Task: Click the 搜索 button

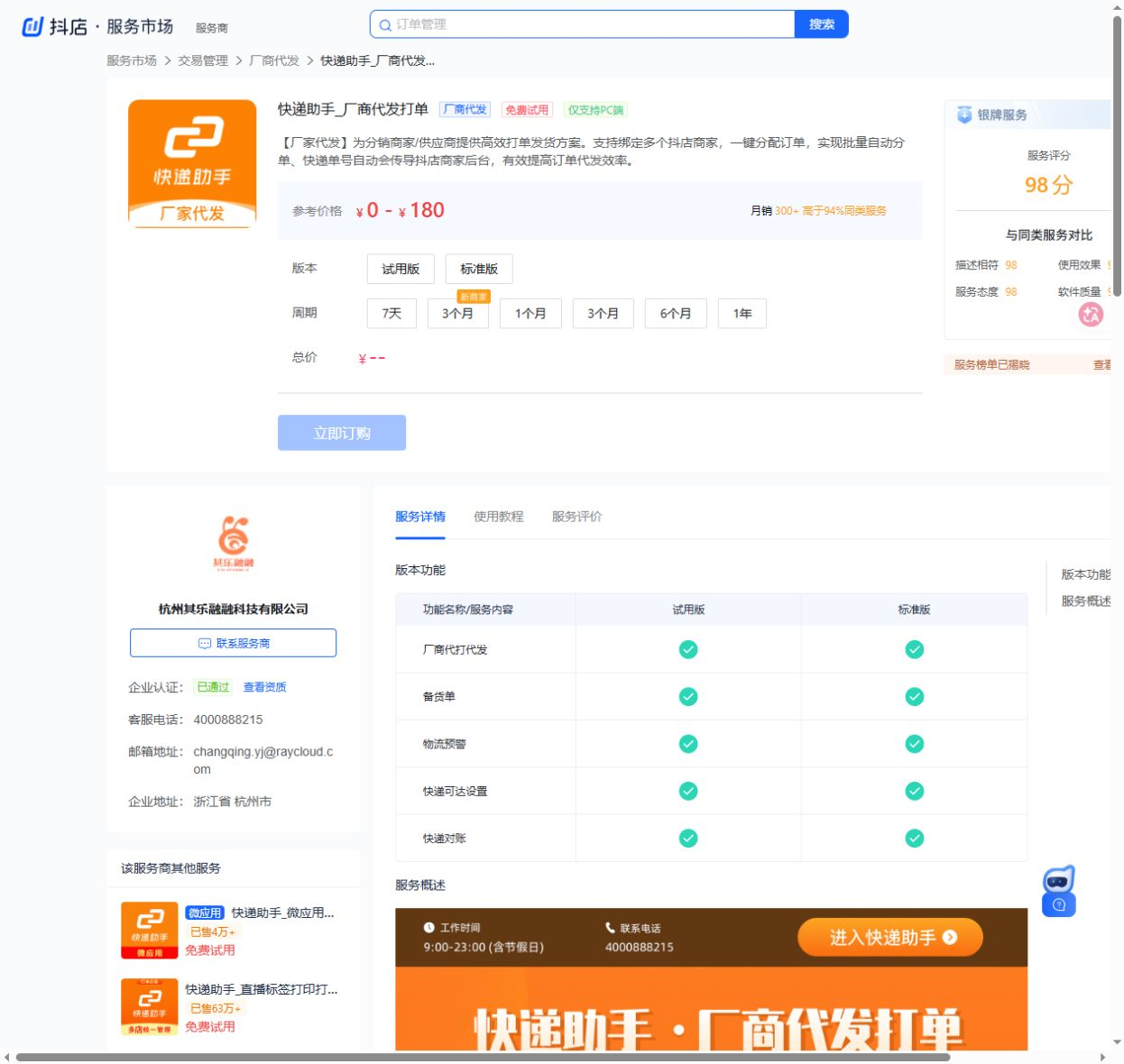Action: pos(822,24)
